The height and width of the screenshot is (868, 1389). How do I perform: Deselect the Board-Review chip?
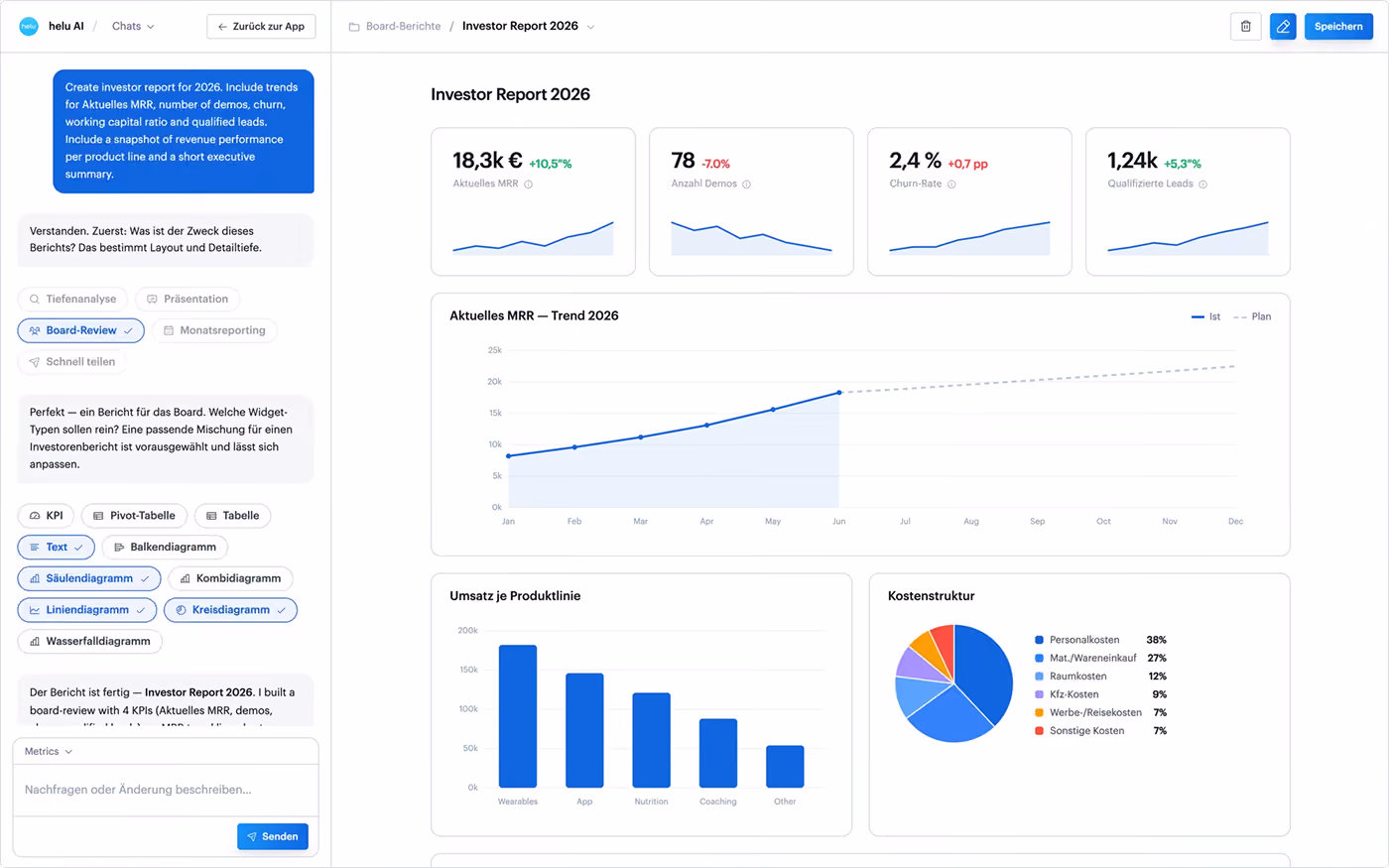81,330
